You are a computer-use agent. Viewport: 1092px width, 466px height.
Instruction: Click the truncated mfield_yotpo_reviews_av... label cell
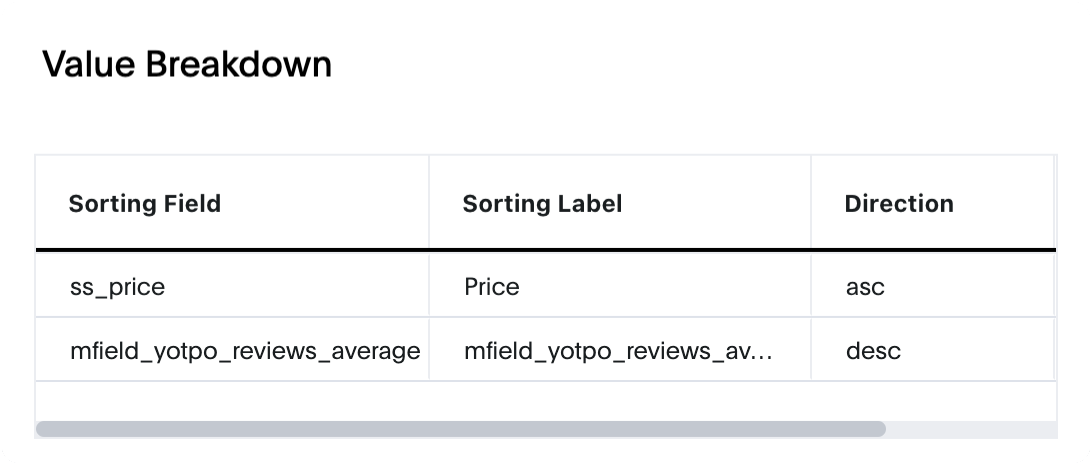[x=620, y=350]
